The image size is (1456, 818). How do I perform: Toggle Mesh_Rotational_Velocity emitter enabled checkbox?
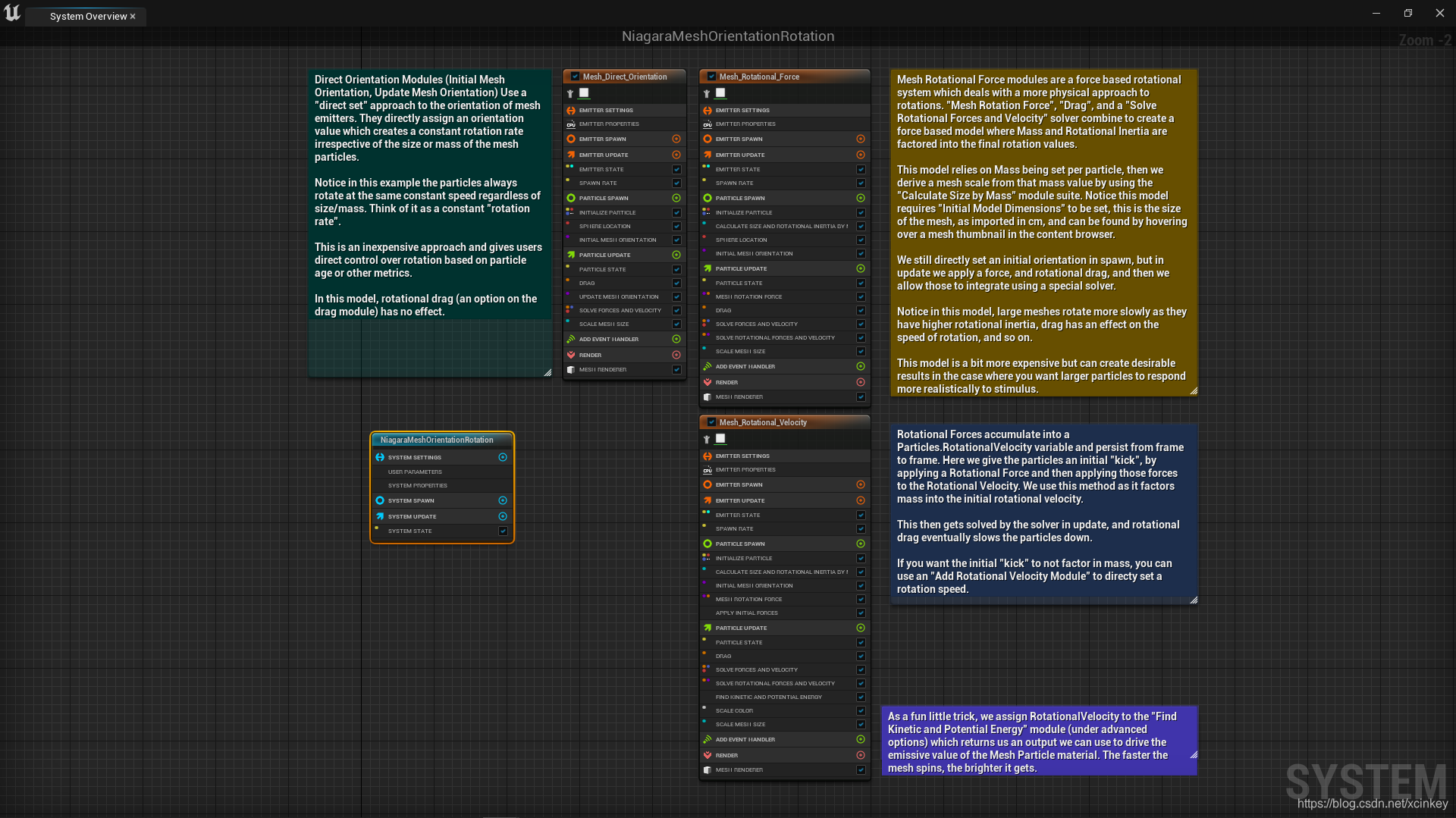tap(711, 422)
